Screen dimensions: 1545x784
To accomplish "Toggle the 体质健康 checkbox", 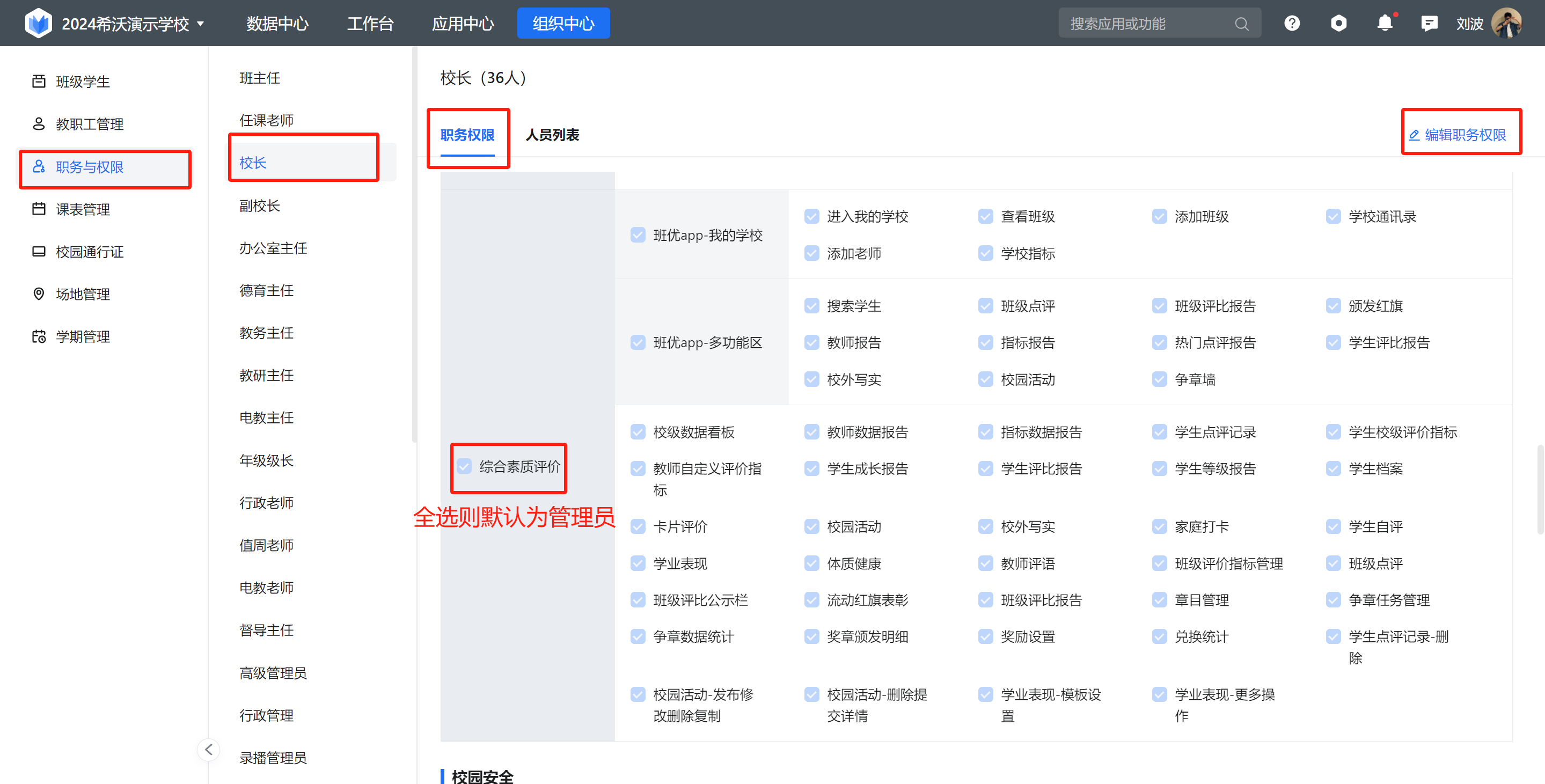I will pyautogui.click(x=812, y=563).
